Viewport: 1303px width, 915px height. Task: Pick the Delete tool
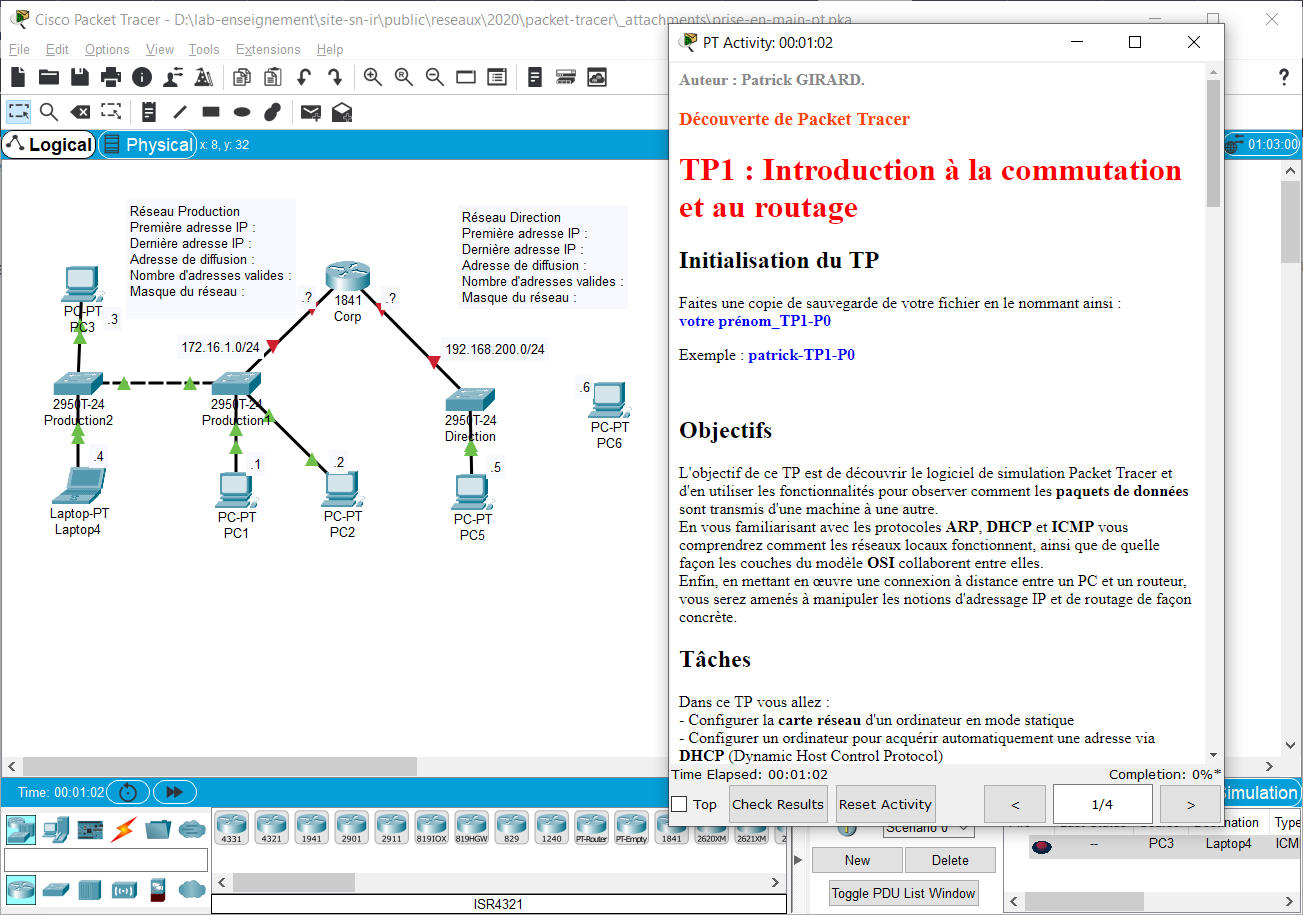80,112
